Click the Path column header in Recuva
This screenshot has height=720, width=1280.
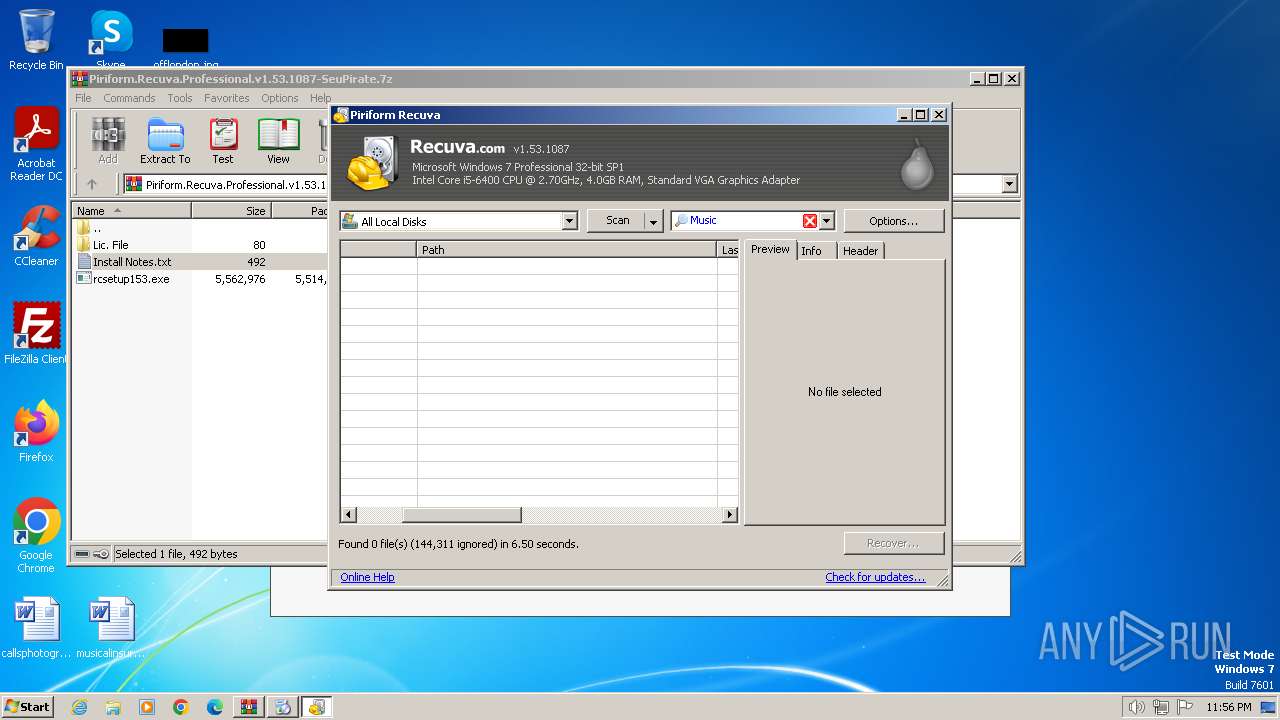pyautogui.click(x=566, y=250)
